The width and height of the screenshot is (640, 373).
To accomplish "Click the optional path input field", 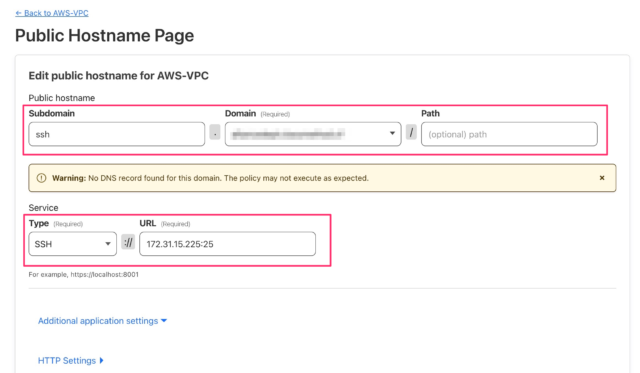I will tap(509, 134).
